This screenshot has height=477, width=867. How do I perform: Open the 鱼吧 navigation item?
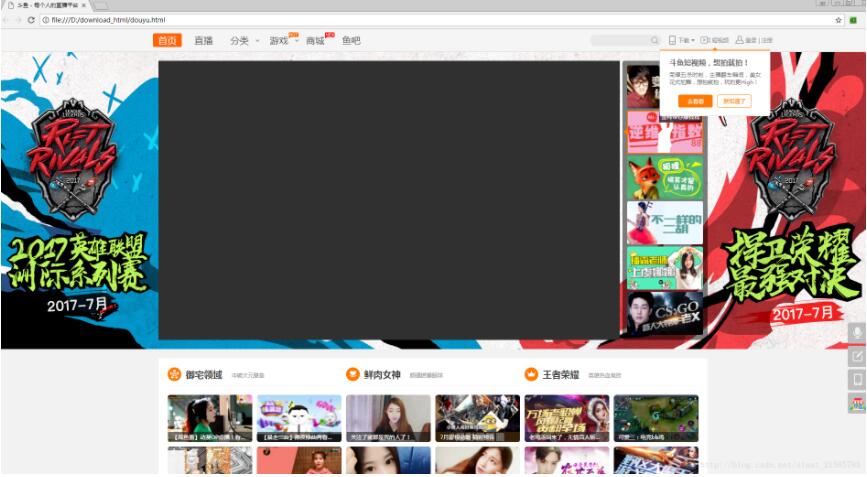[x=351, y=40]
